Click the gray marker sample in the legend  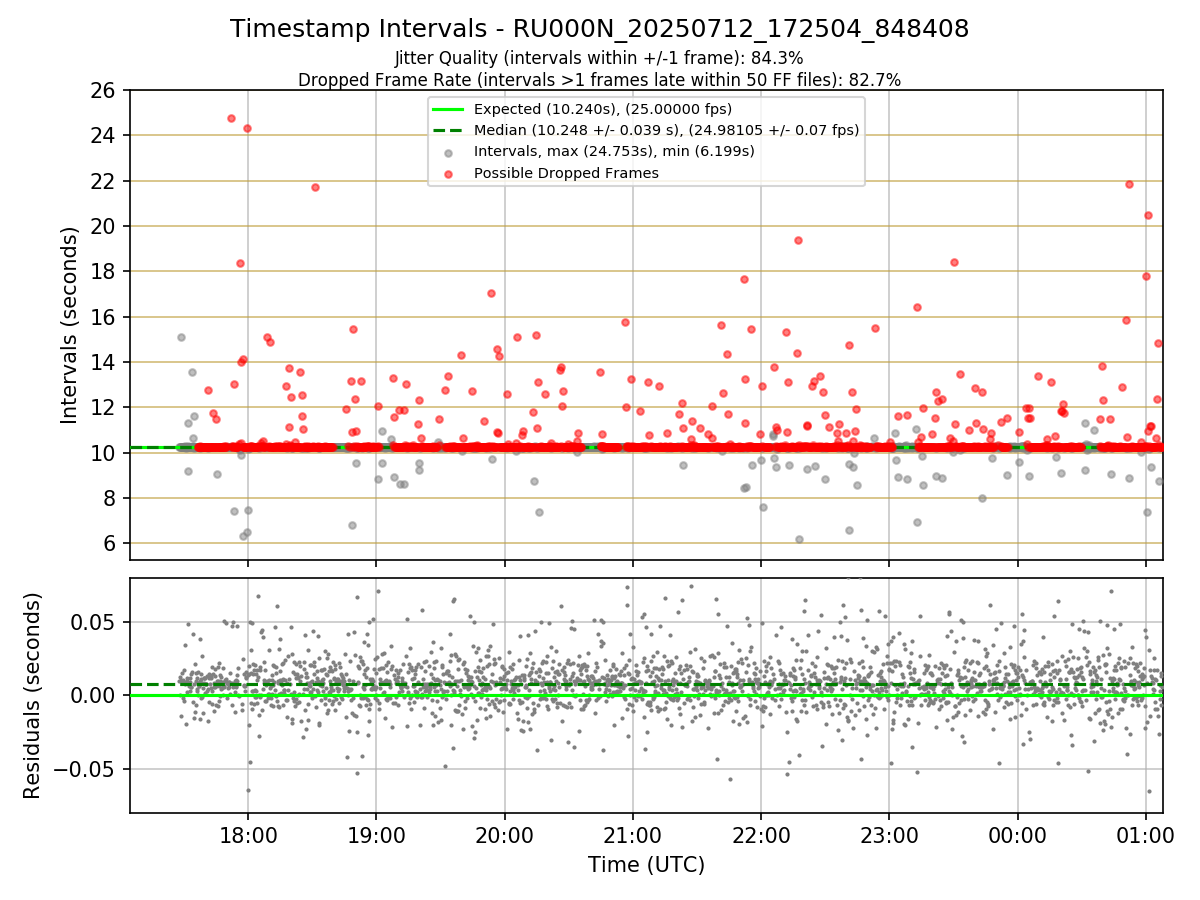(448, 152)
